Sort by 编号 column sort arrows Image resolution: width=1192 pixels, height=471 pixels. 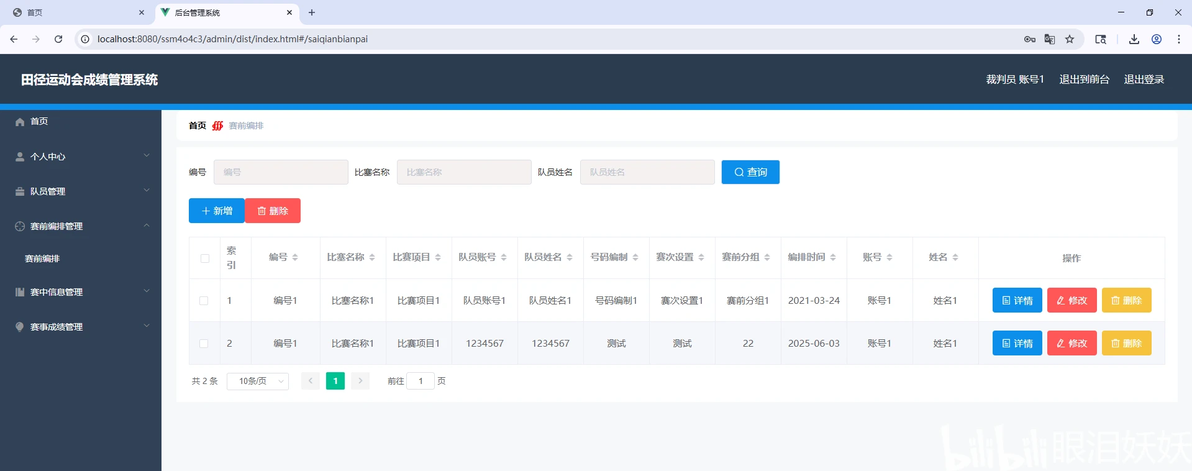294,258
